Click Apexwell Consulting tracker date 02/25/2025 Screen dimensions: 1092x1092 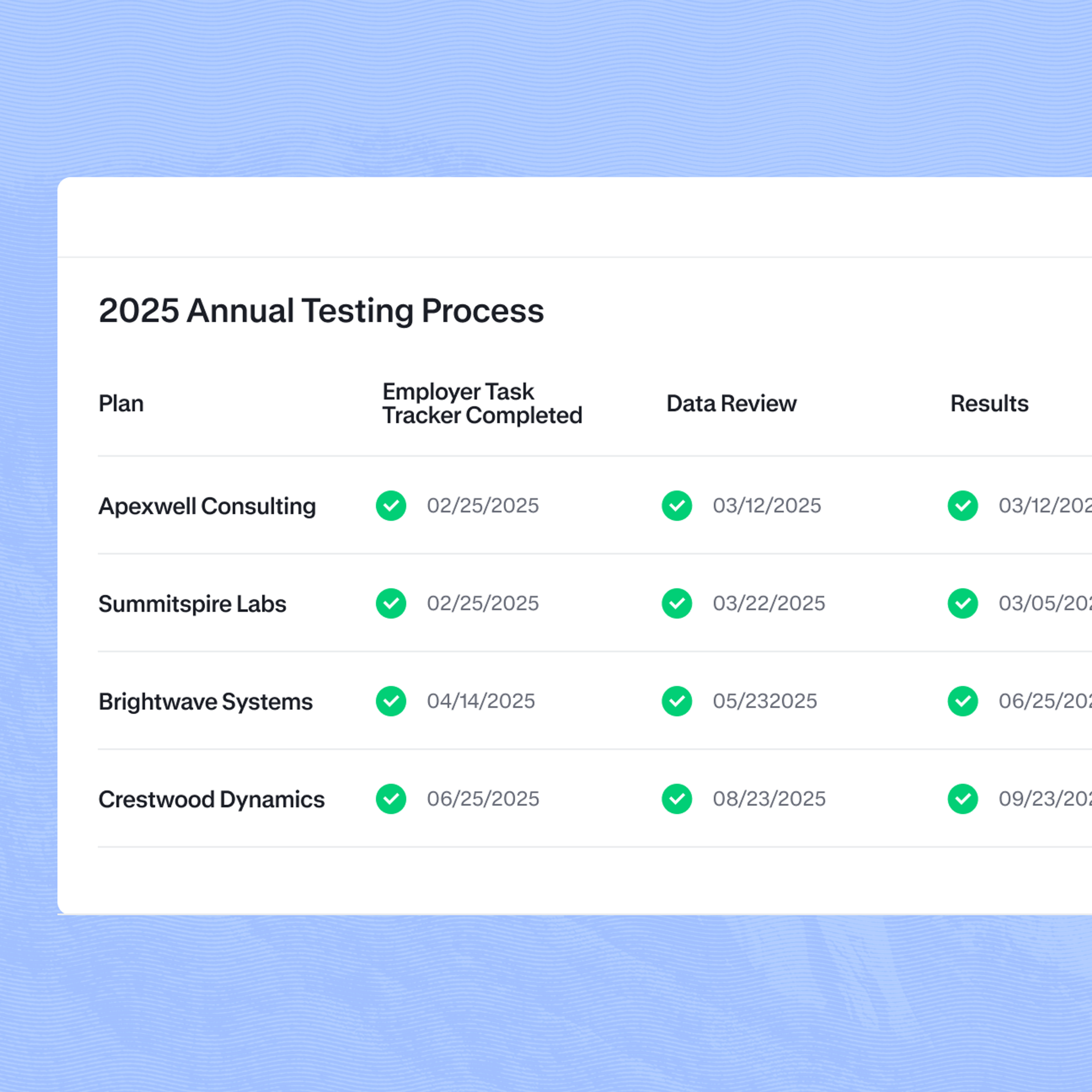(x=483, y=505)
